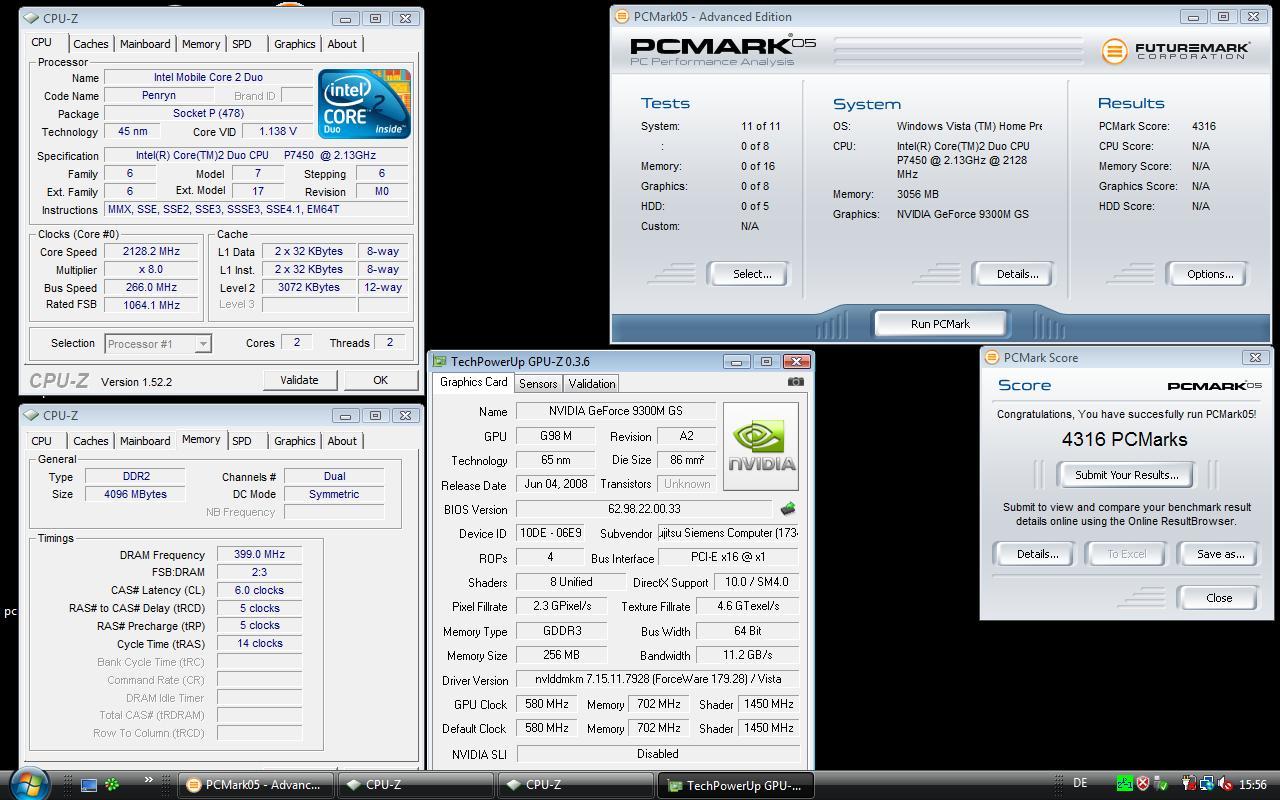
Task: Click the Validate button in CPU-Z
Action: (x=299, y=380)
